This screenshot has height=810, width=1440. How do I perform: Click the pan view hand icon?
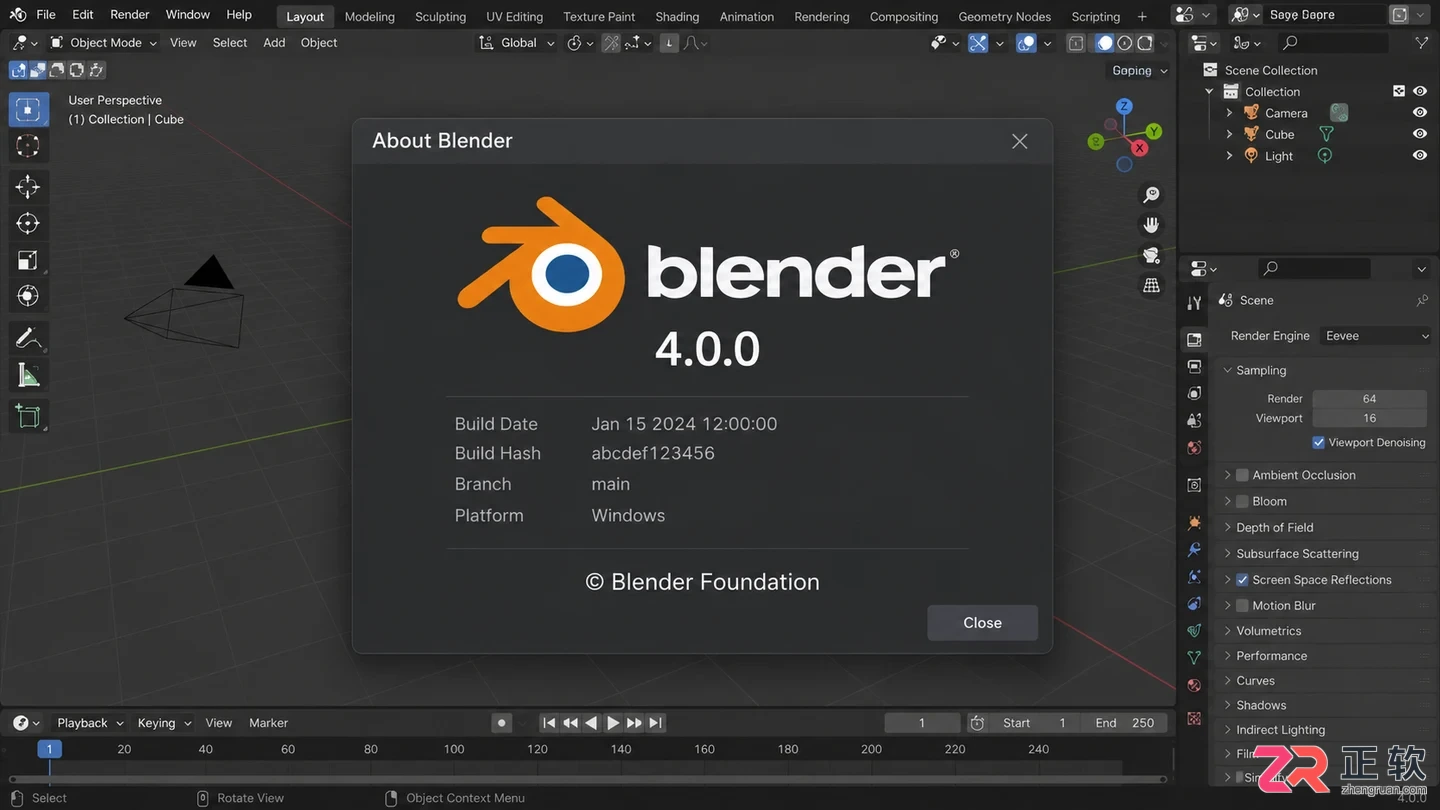pyautogui.click(x=1152, y=225)
